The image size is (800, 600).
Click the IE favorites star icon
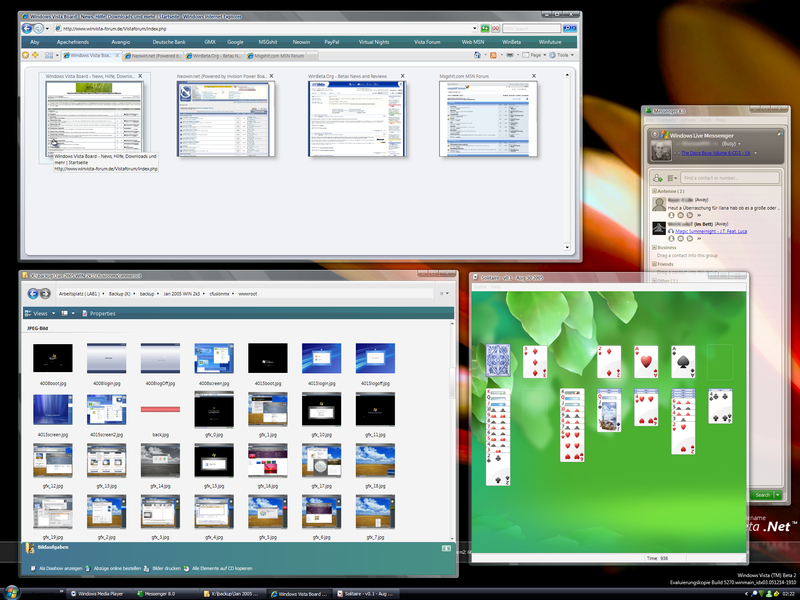pos(27,55)
